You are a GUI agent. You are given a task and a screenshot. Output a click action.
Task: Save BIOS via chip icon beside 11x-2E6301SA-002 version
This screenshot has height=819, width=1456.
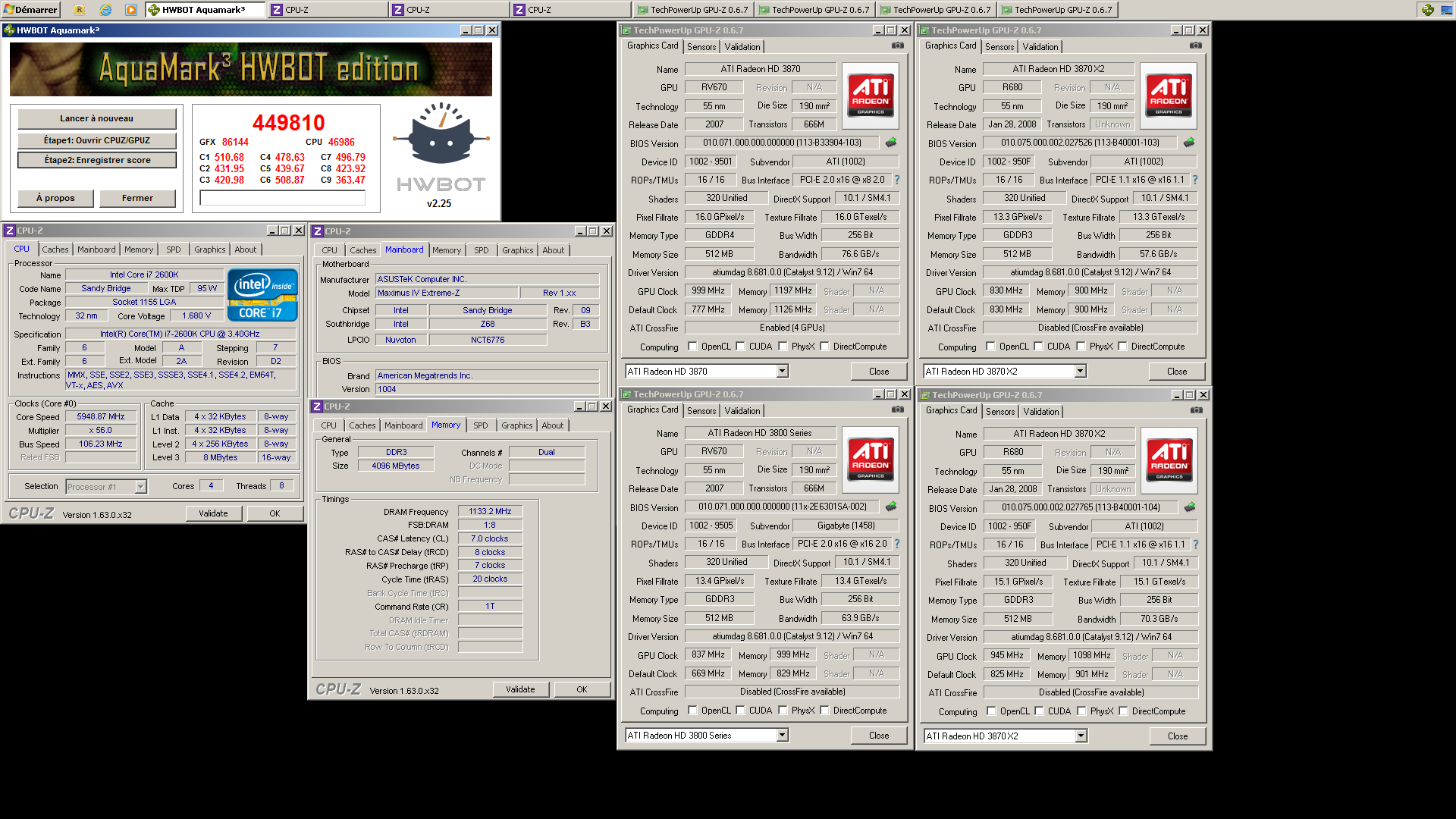tap(891, 507)
